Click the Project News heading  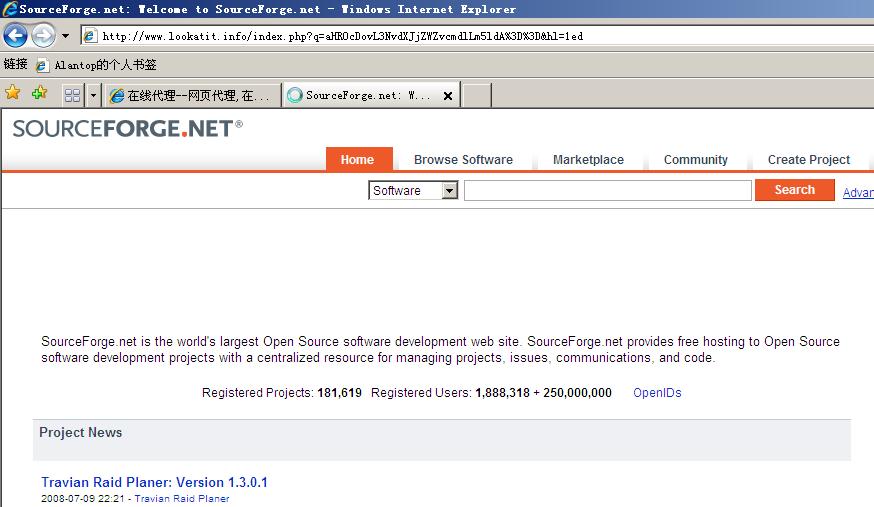[81, 432]
